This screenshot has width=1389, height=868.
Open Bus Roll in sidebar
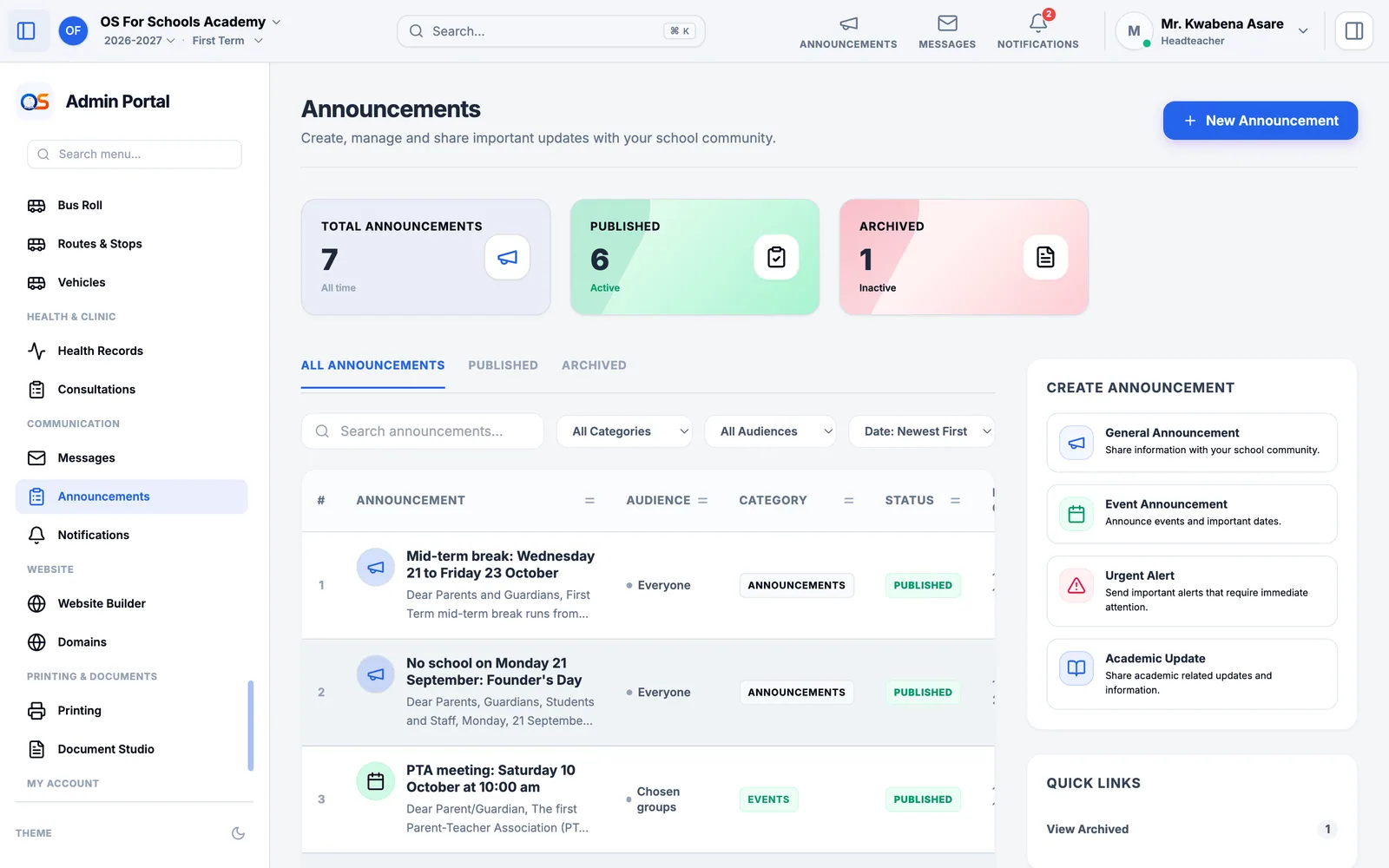coord(132,206)
